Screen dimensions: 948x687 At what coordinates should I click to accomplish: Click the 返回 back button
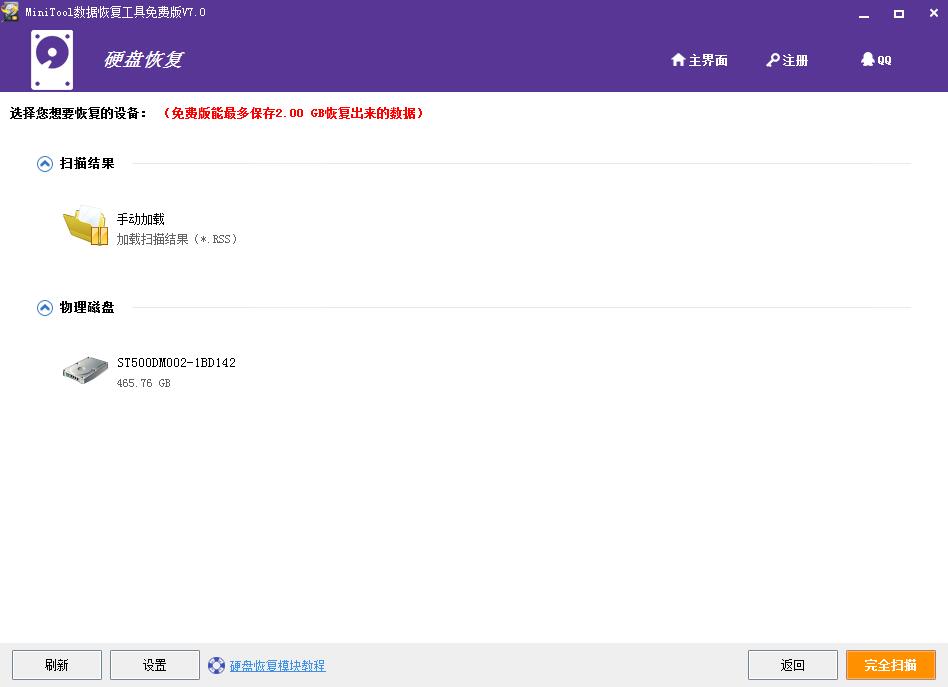click(x=793, y=665)
